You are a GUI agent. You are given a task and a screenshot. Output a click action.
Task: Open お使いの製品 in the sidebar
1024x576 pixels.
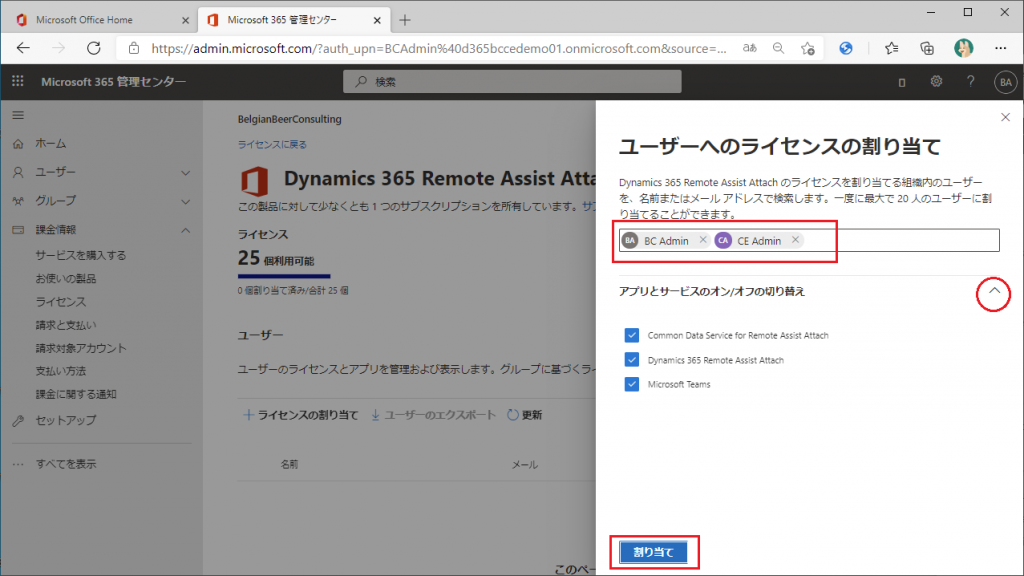pyautogui.click(x=66, y=279)
